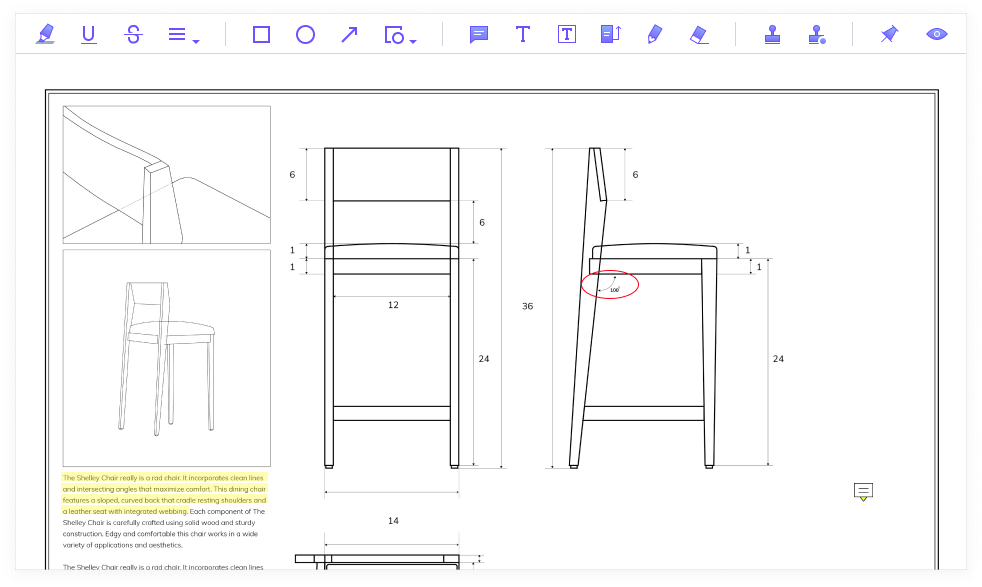Select the Circle shape tool
982x587 pixels.
(305, 34)
